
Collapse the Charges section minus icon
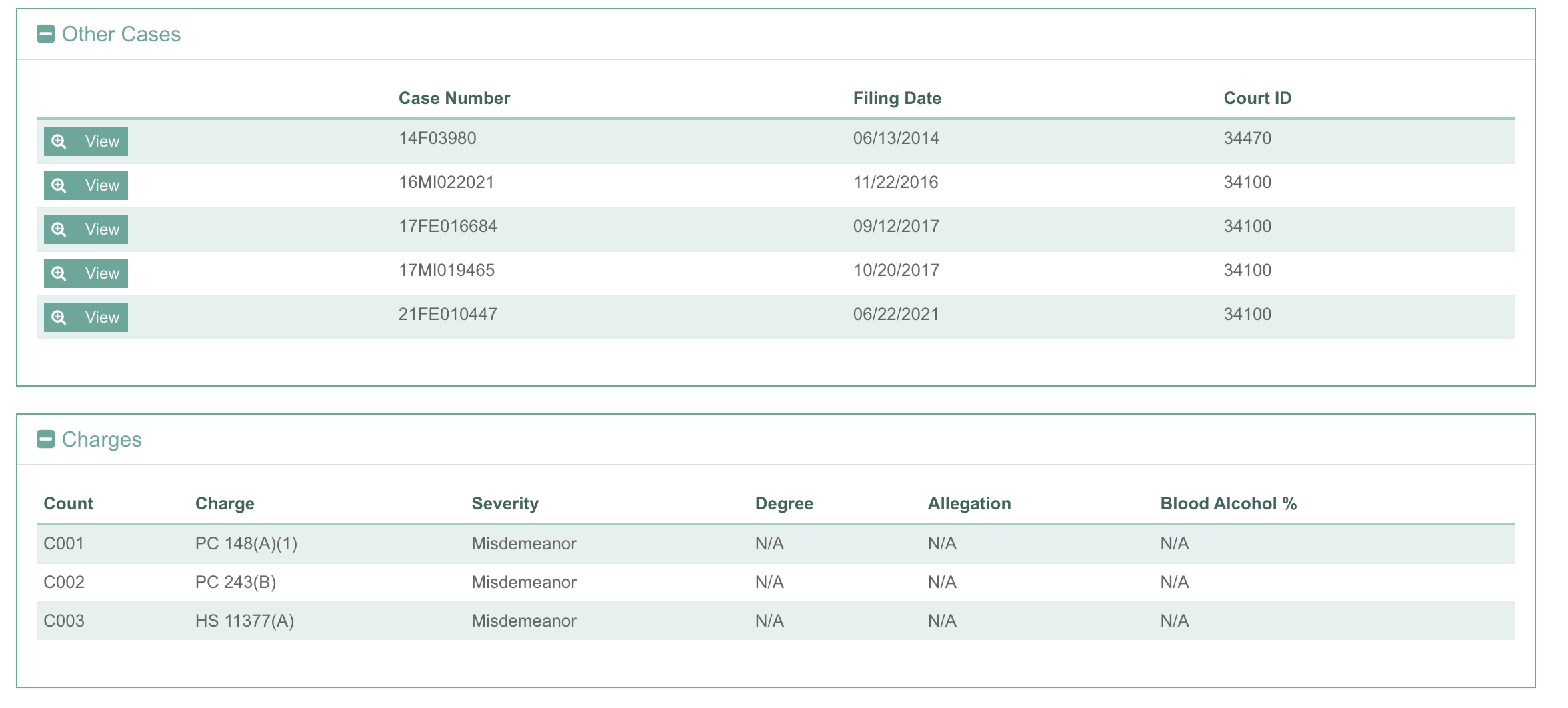coord(45,439)
